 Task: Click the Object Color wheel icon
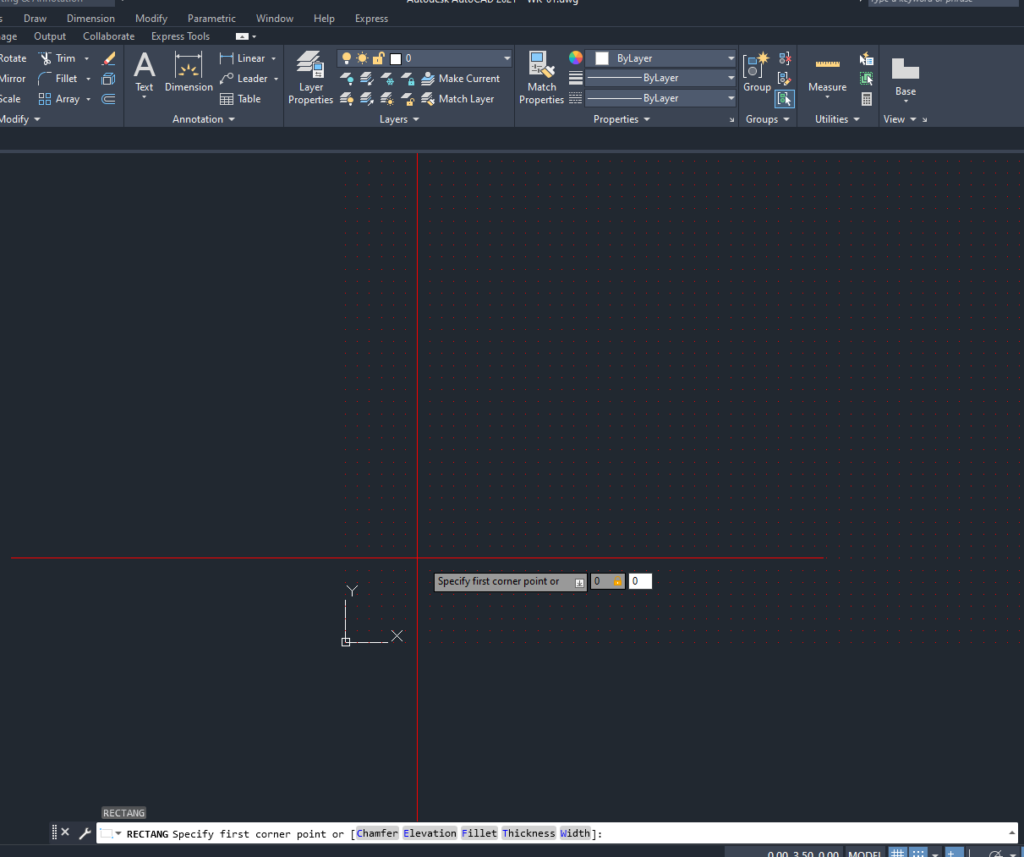575,57
